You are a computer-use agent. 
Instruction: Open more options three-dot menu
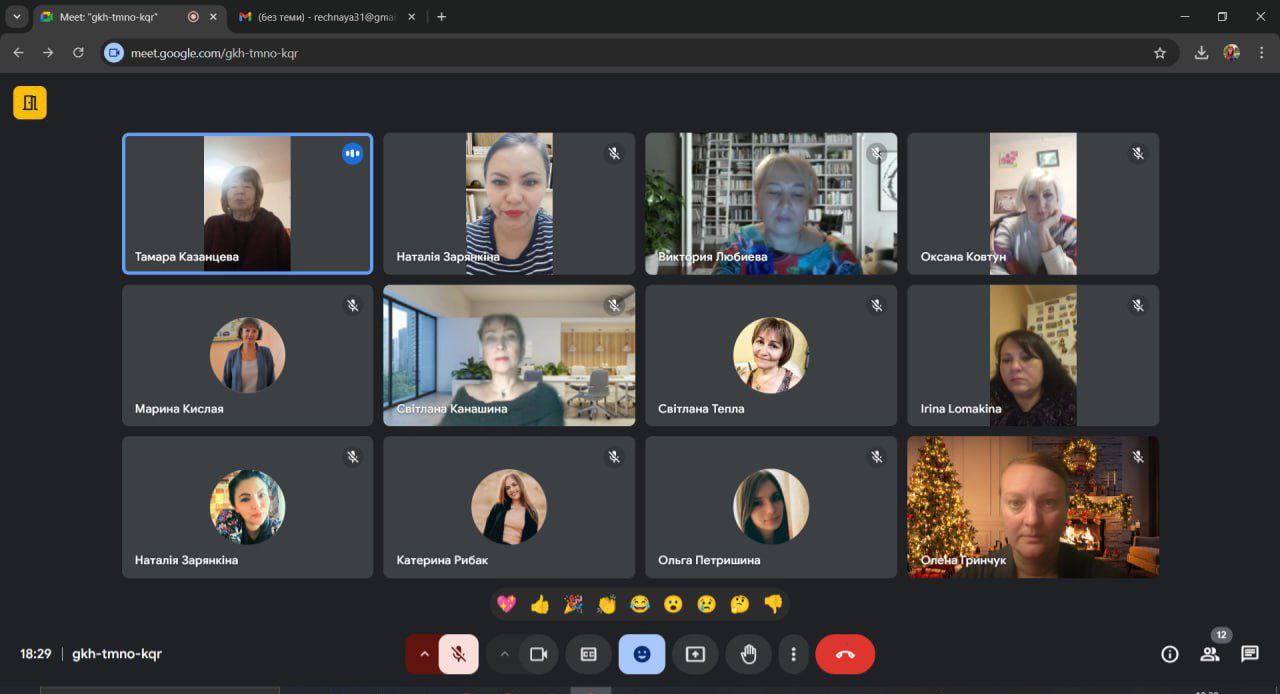click(x=793, y=654)
